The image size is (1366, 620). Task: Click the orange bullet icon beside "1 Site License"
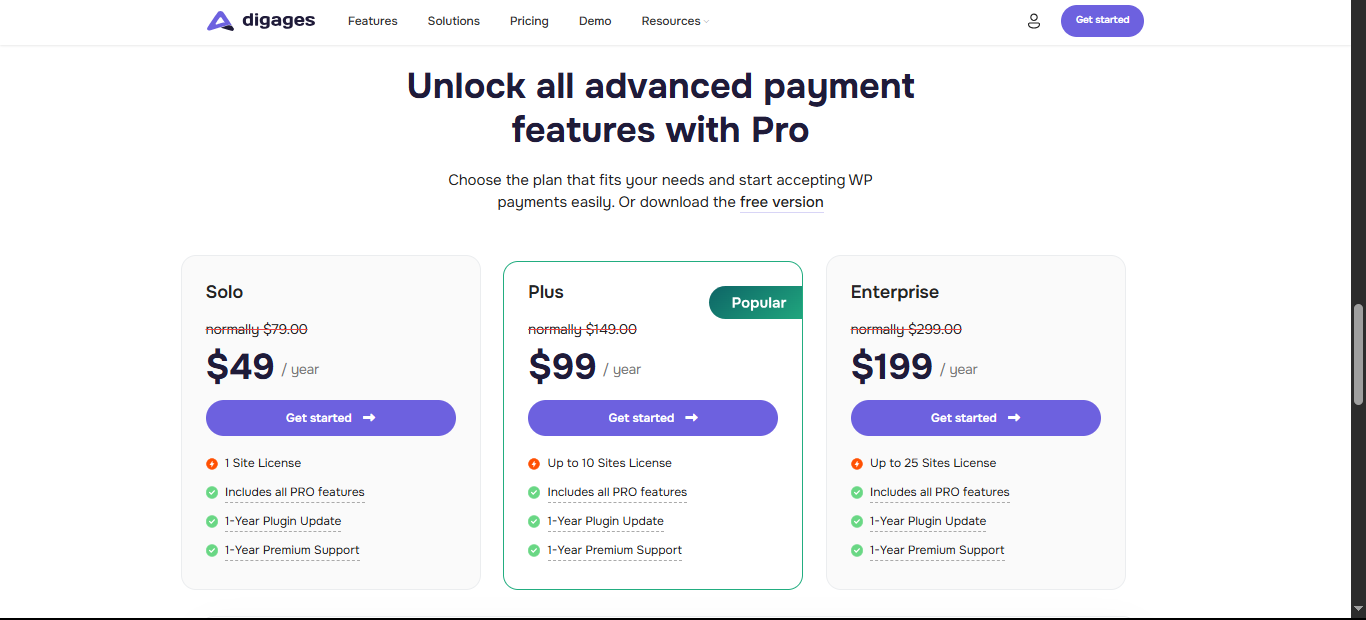pos(213,463)
